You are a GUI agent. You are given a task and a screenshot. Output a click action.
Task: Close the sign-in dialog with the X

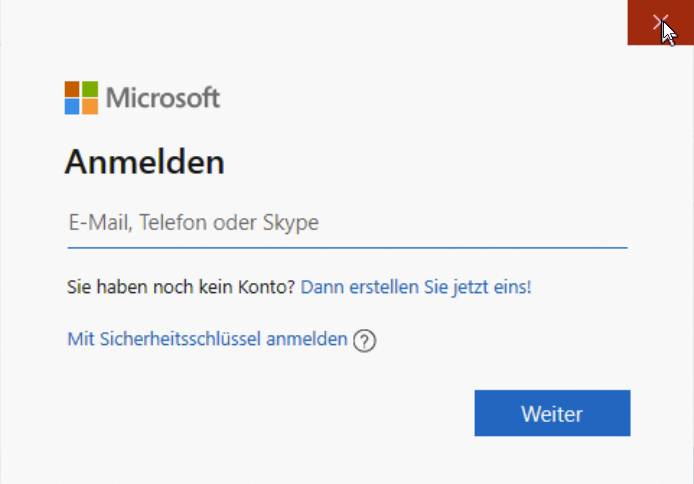pyautogui.click(x=660, y=22)
